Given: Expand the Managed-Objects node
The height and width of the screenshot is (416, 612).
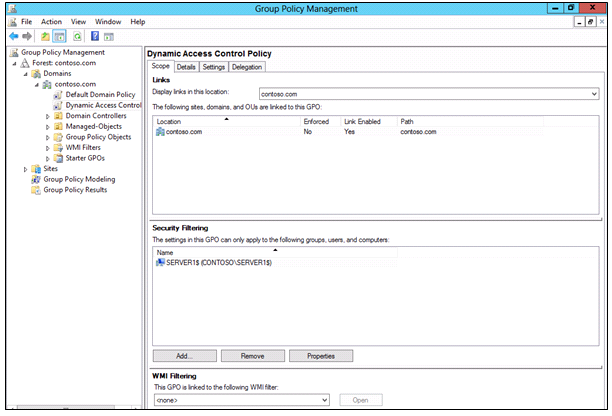Looking at the screenshot, I should pos(48,127).
